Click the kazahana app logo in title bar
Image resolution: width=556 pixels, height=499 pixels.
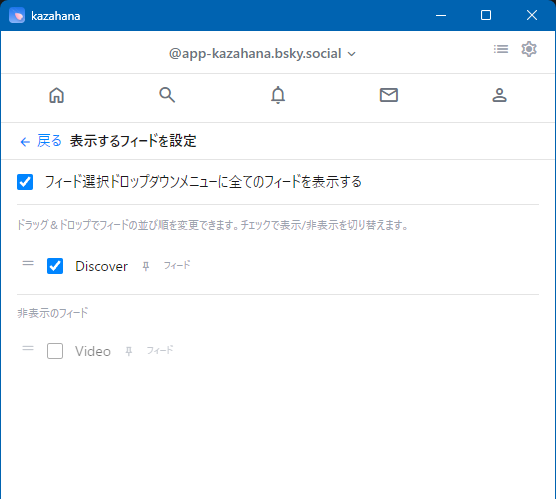coord(17,16)
